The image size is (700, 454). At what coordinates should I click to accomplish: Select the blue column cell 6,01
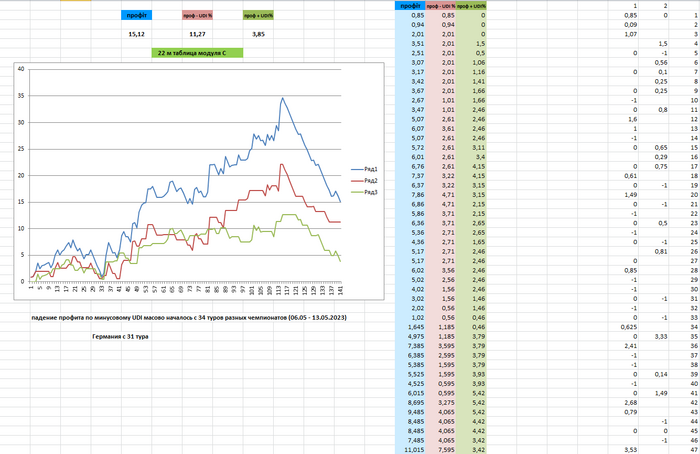[x=410, y=157]
